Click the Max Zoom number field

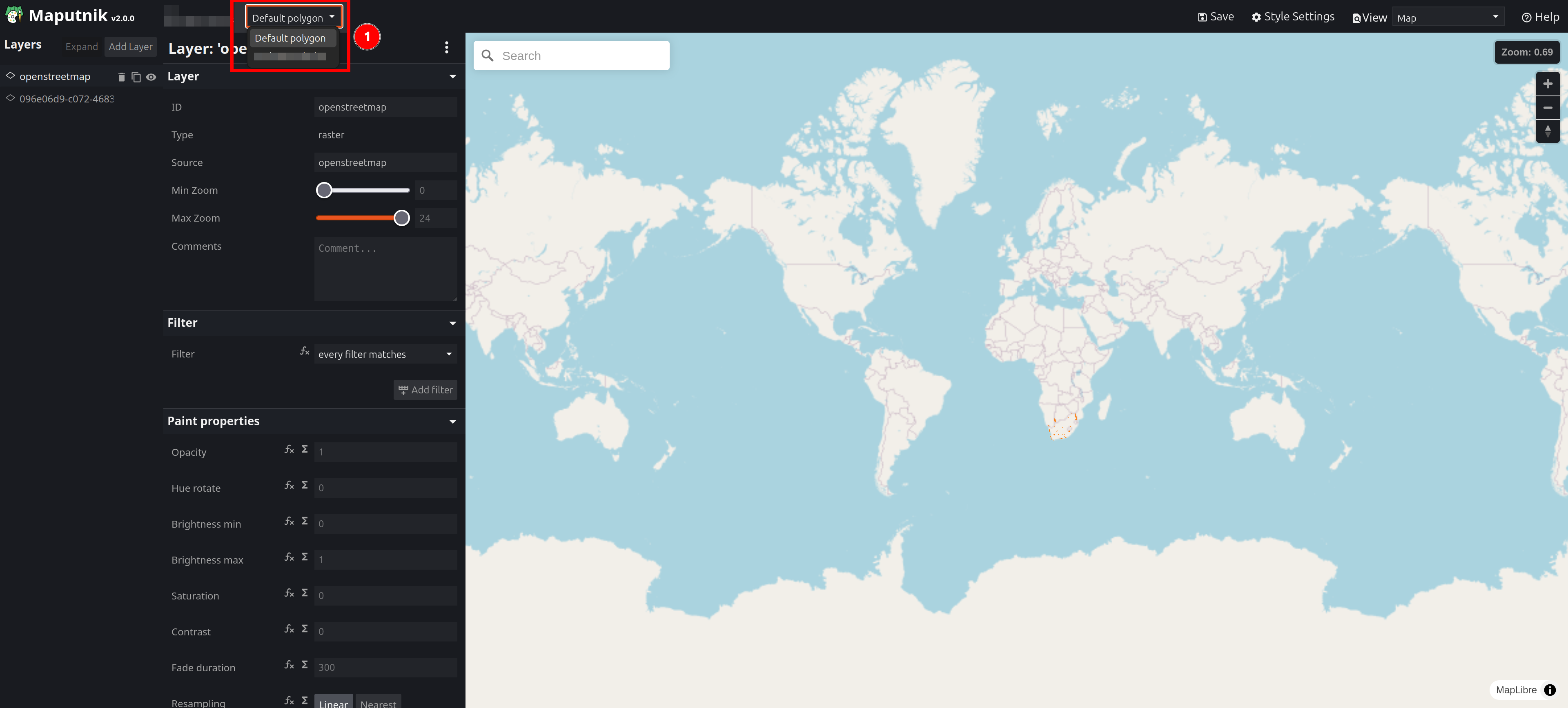(436, 218)
